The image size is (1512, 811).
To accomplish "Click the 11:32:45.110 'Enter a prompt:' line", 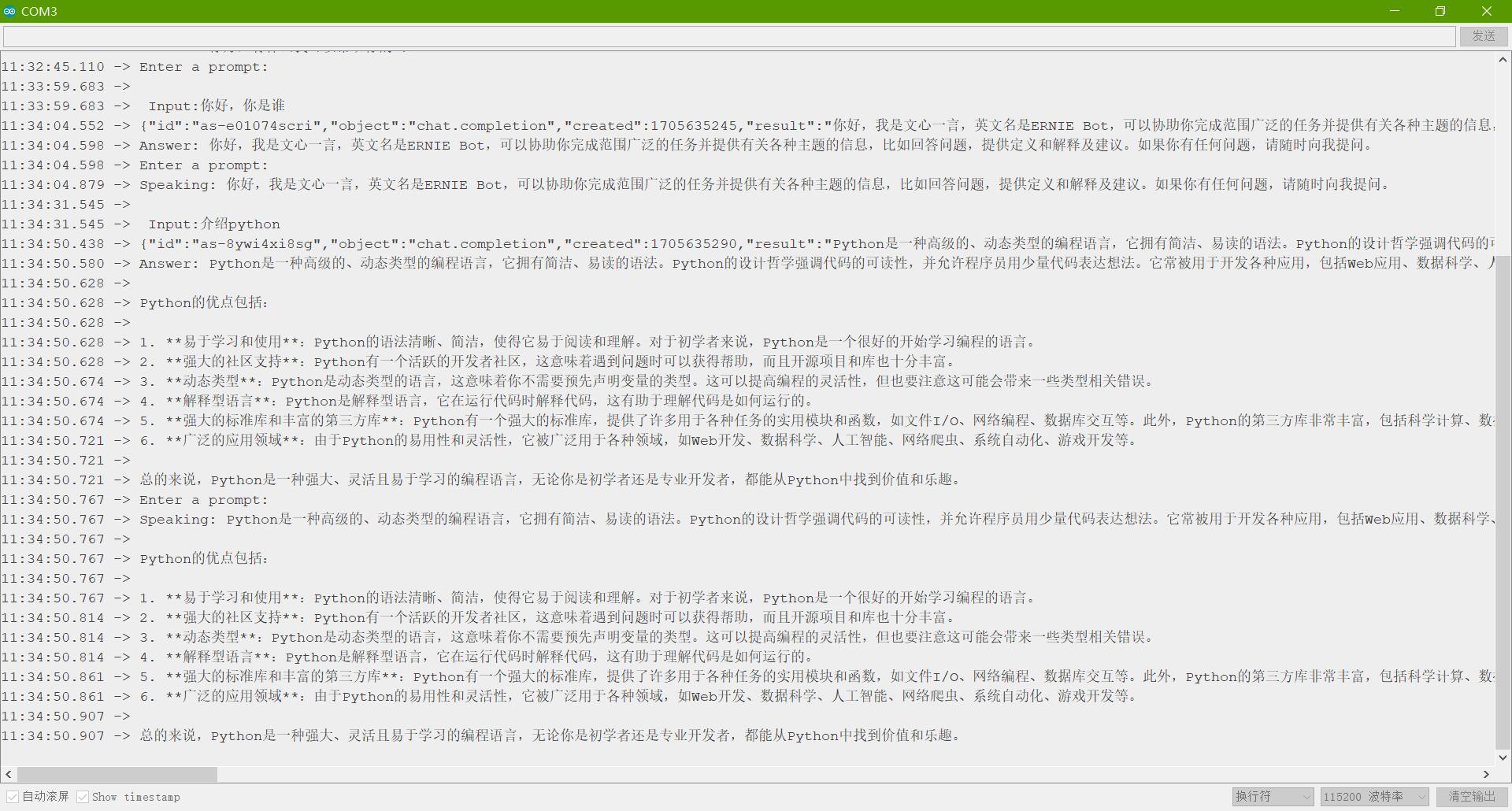I will pos(135,67).
